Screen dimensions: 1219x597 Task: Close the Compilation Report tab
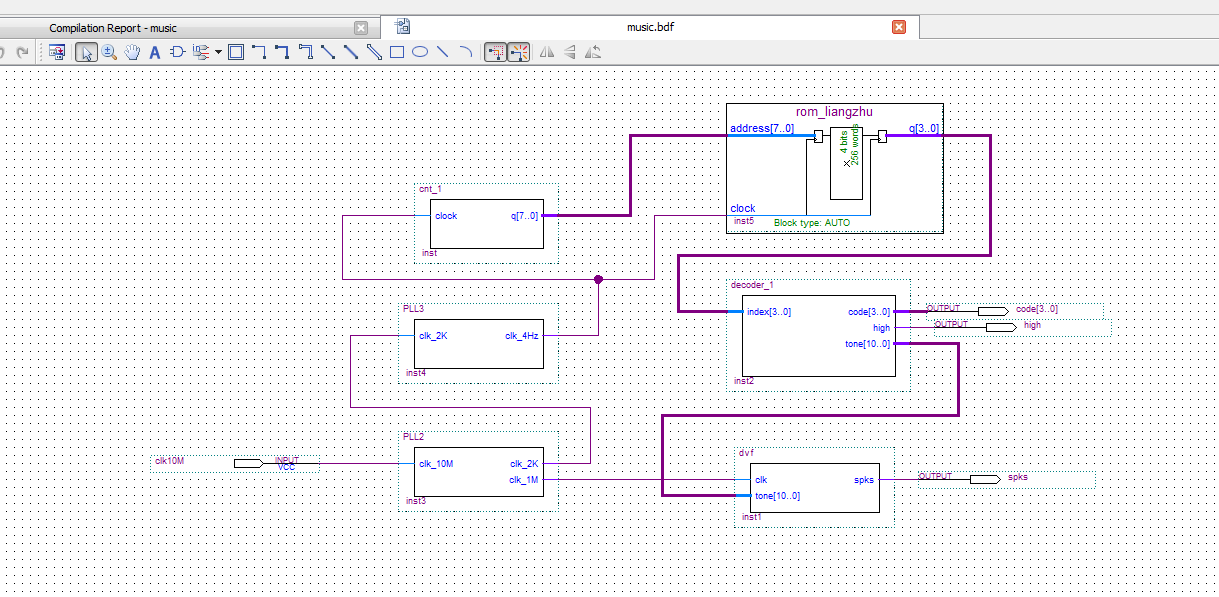coord(361,28)
